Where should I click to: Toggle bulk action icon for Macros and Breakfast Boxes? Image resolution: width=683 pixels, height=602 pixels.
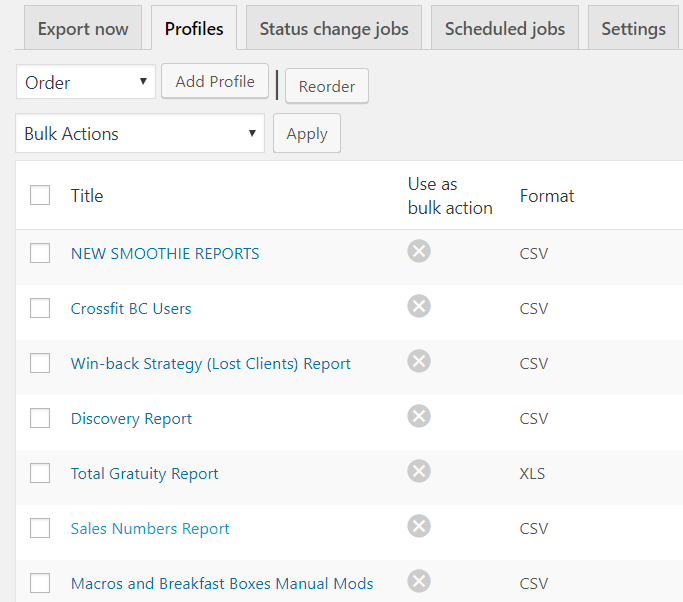coord(419,581)
